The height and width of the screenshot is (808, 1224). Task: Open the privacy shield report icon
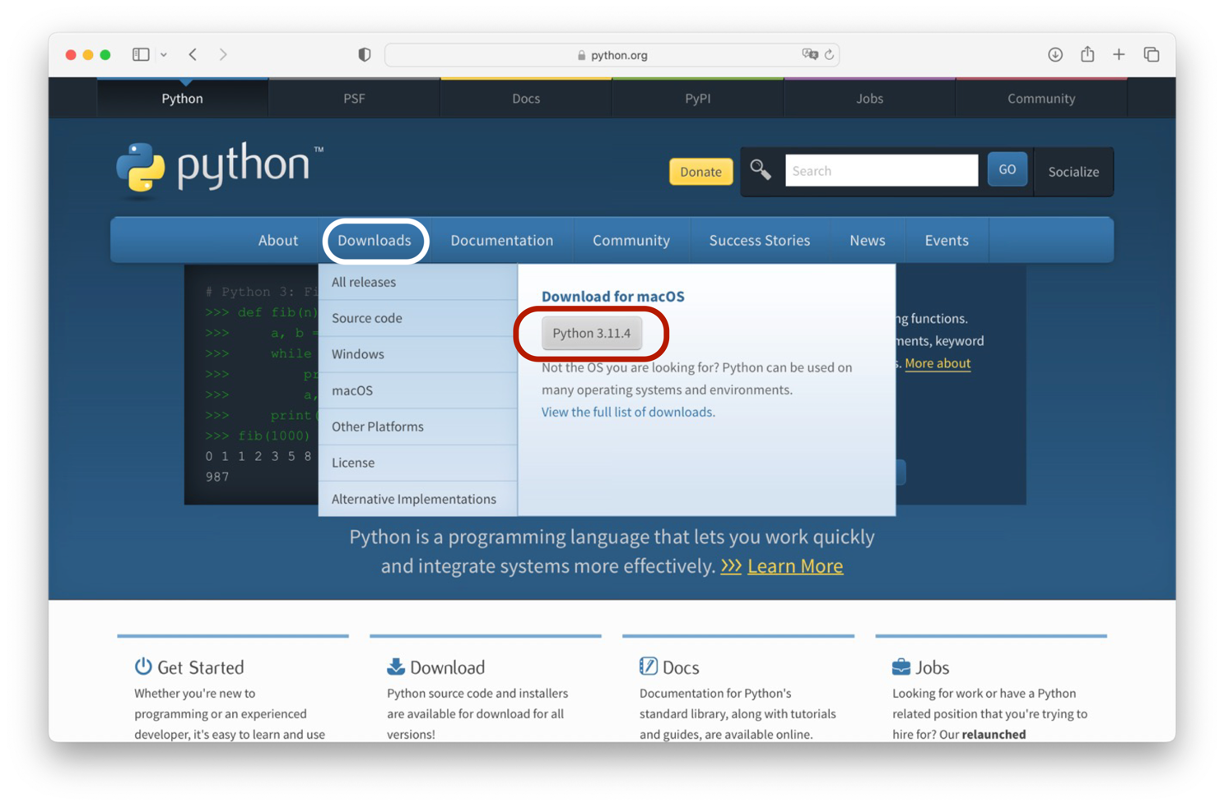[x=364, y=55]
